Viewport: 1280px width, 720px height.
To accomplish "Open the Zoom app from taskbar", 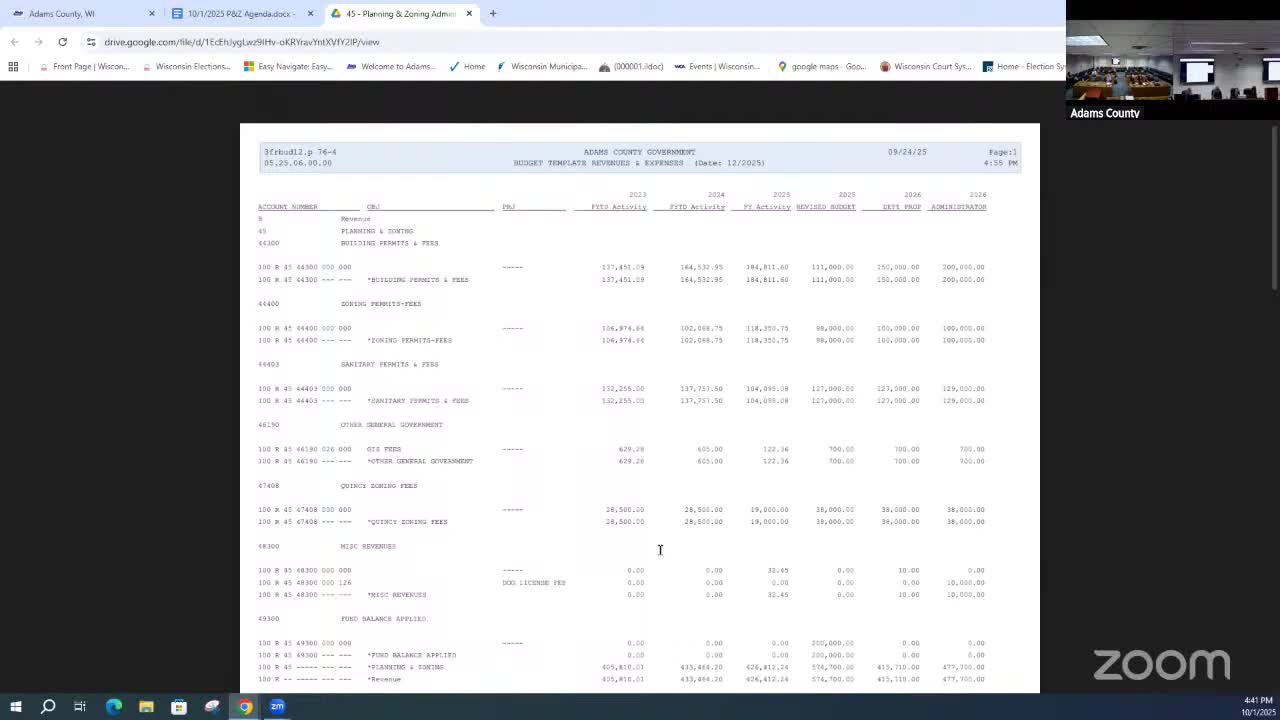I will click(x=277, y=707).
